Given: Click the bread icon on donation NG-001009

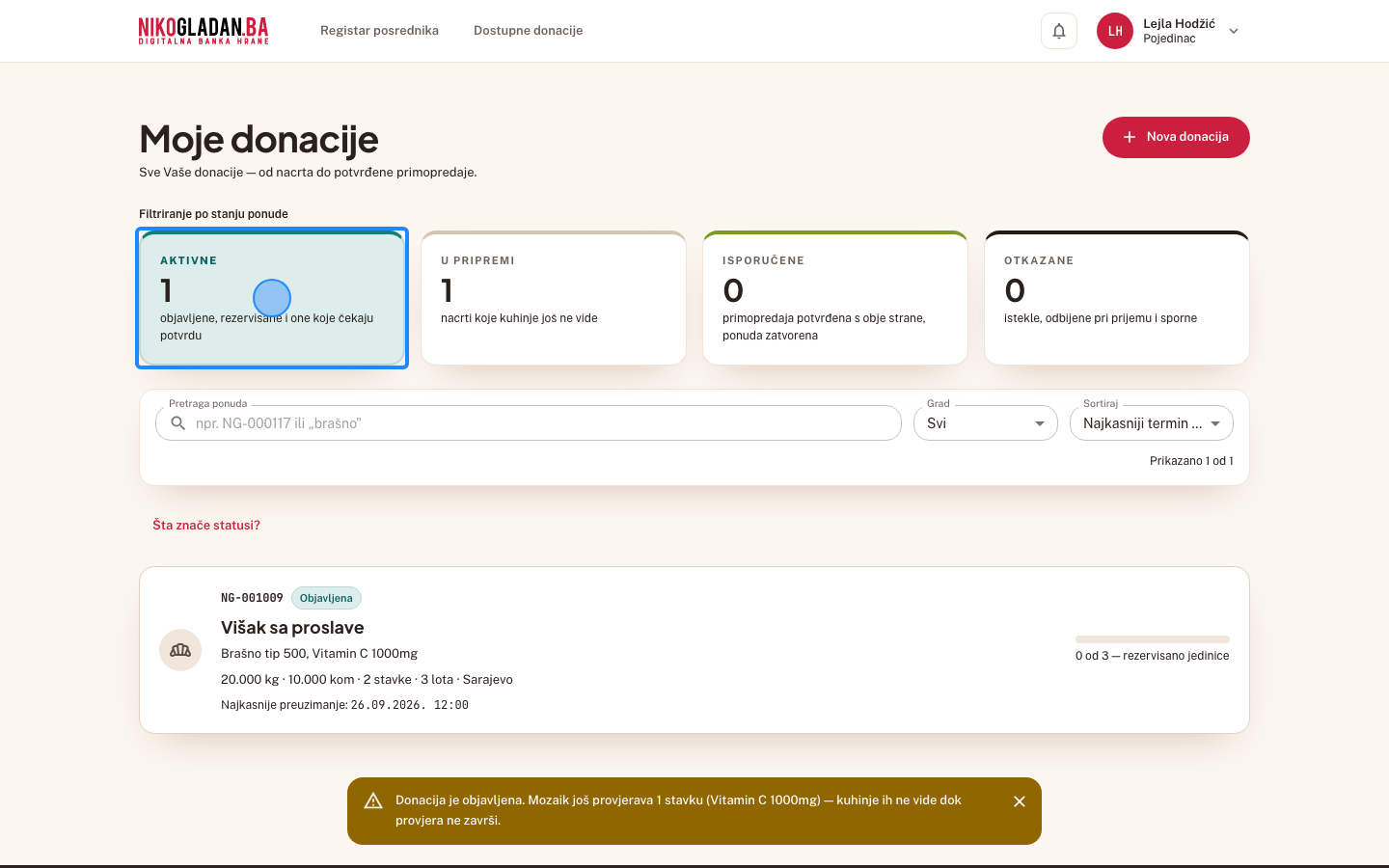Looking at the screenshot, I should (x=180, y=650).
